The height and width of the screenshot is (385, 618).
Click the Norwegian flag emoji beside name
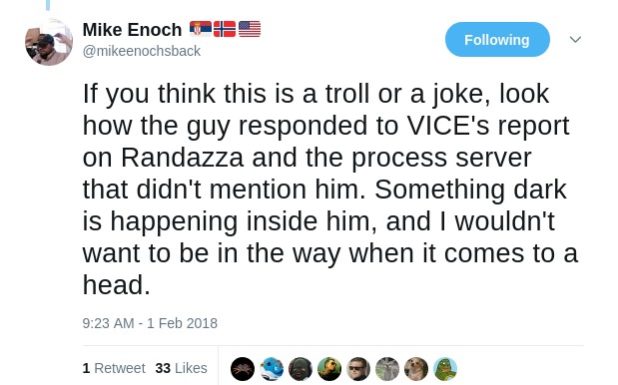click(x=225, y=29)
